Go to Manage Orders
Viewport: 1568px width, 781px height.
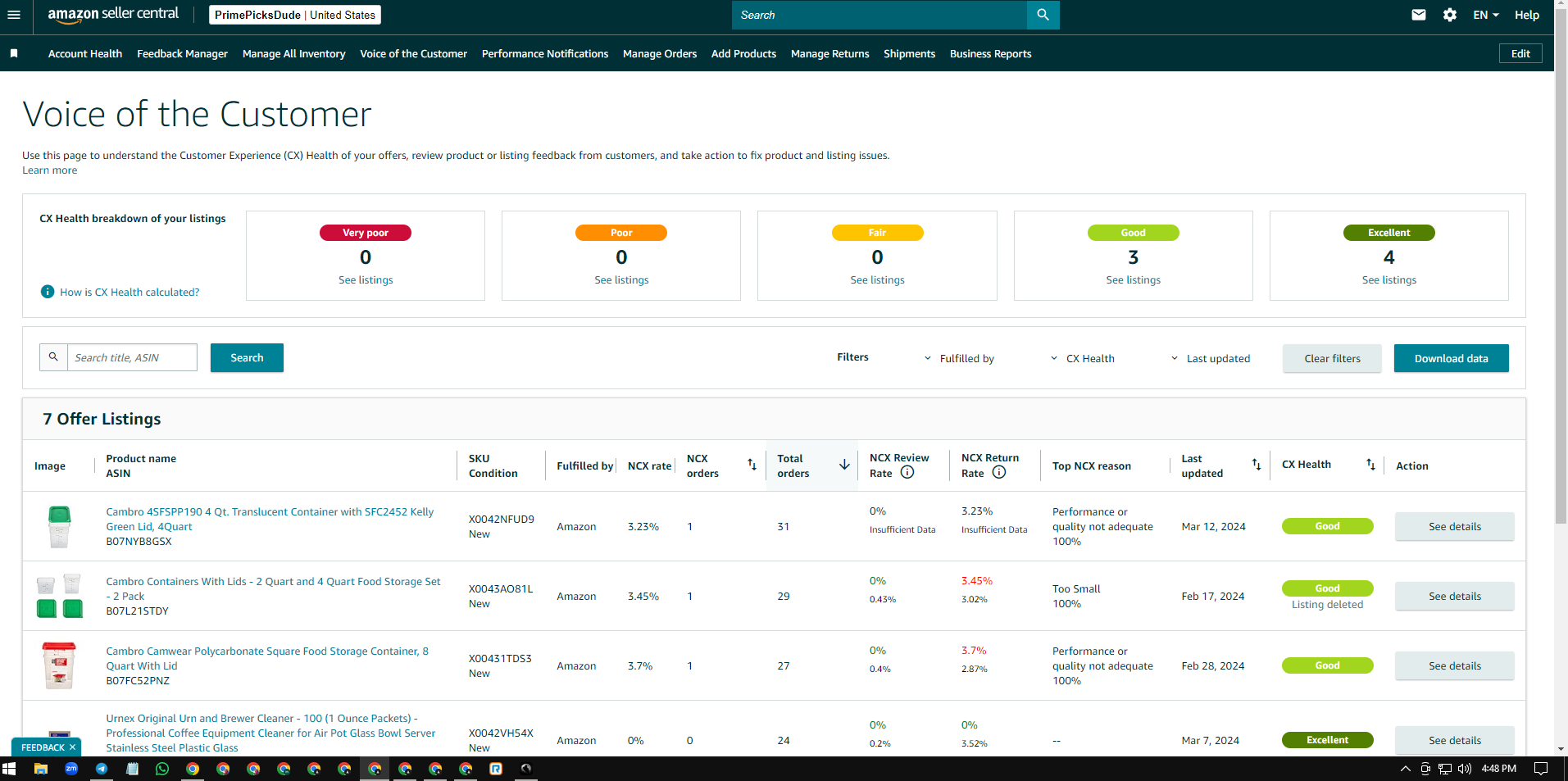[x=660, y=53]
